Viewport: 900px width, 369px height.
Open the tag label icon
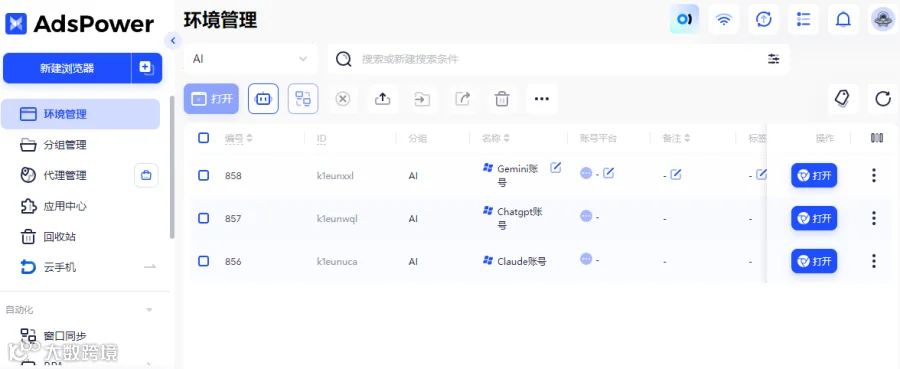(842, 99)
